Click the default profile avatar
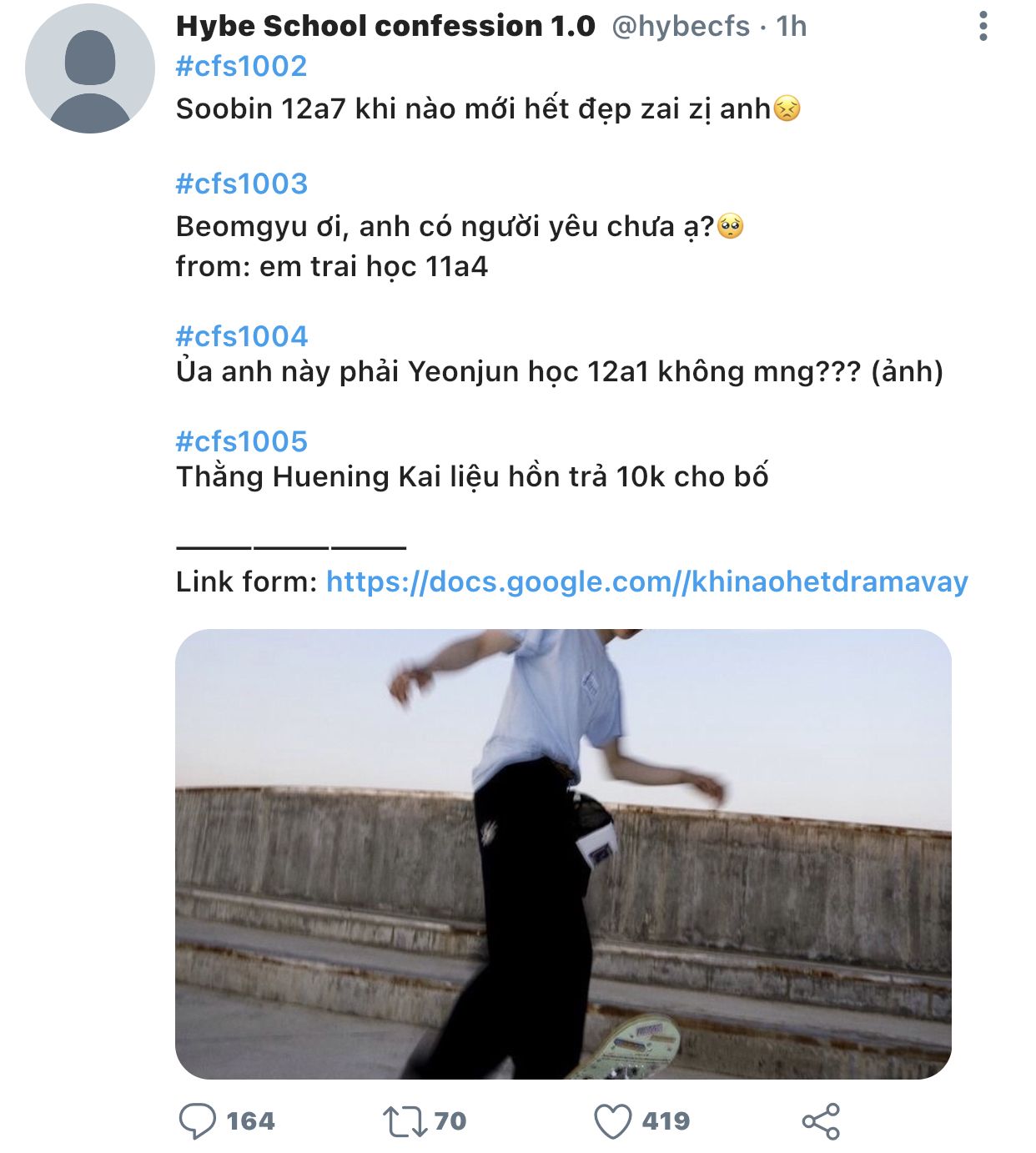 (x=90, y=68)
